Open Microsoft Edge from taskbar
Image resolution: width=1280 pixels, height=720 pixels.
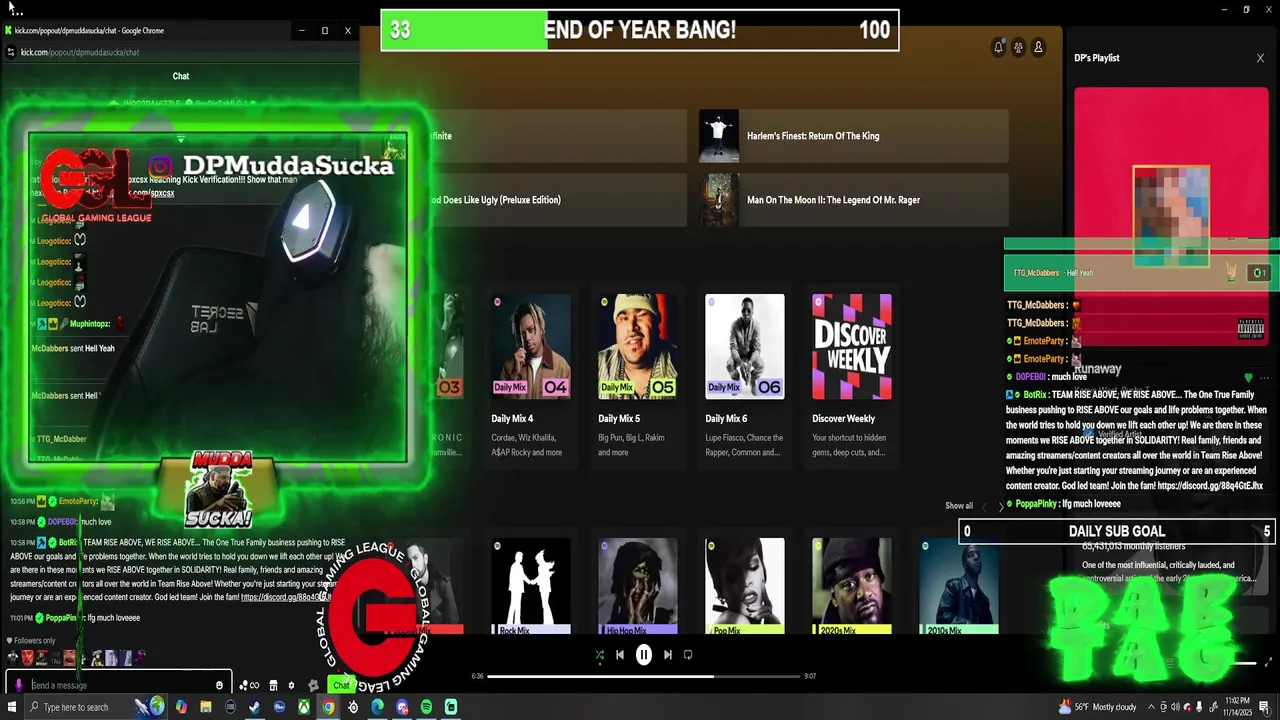pos(377,707)
